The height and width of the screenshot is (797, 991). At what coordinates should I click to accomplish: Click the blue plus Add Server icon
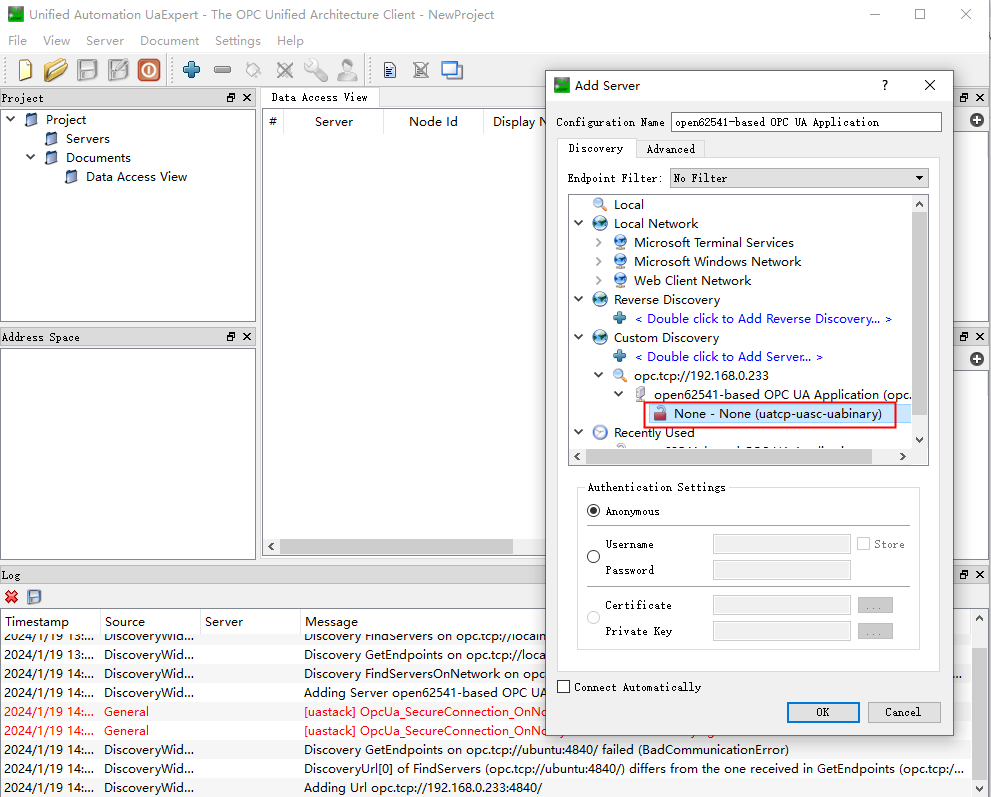(x=191, y=70)
